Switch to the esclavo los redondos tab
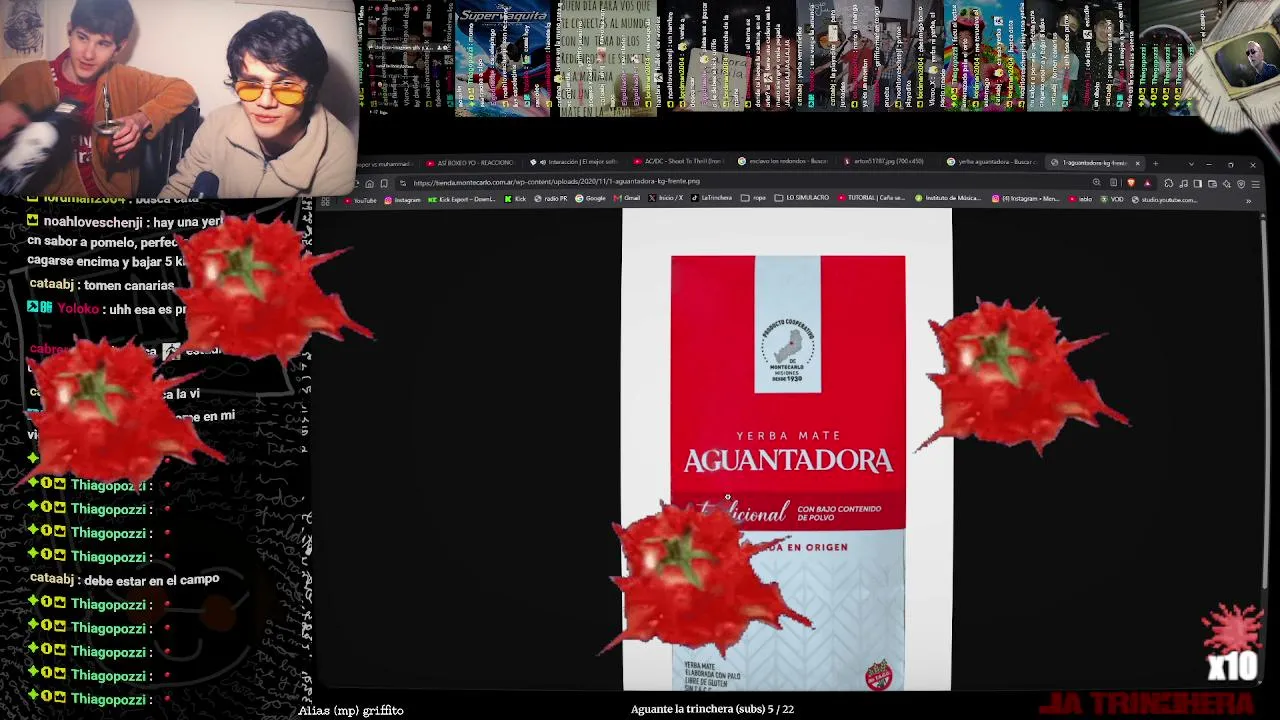The height and width of the screenshot is (720, 1280). [x=783, y=163]
